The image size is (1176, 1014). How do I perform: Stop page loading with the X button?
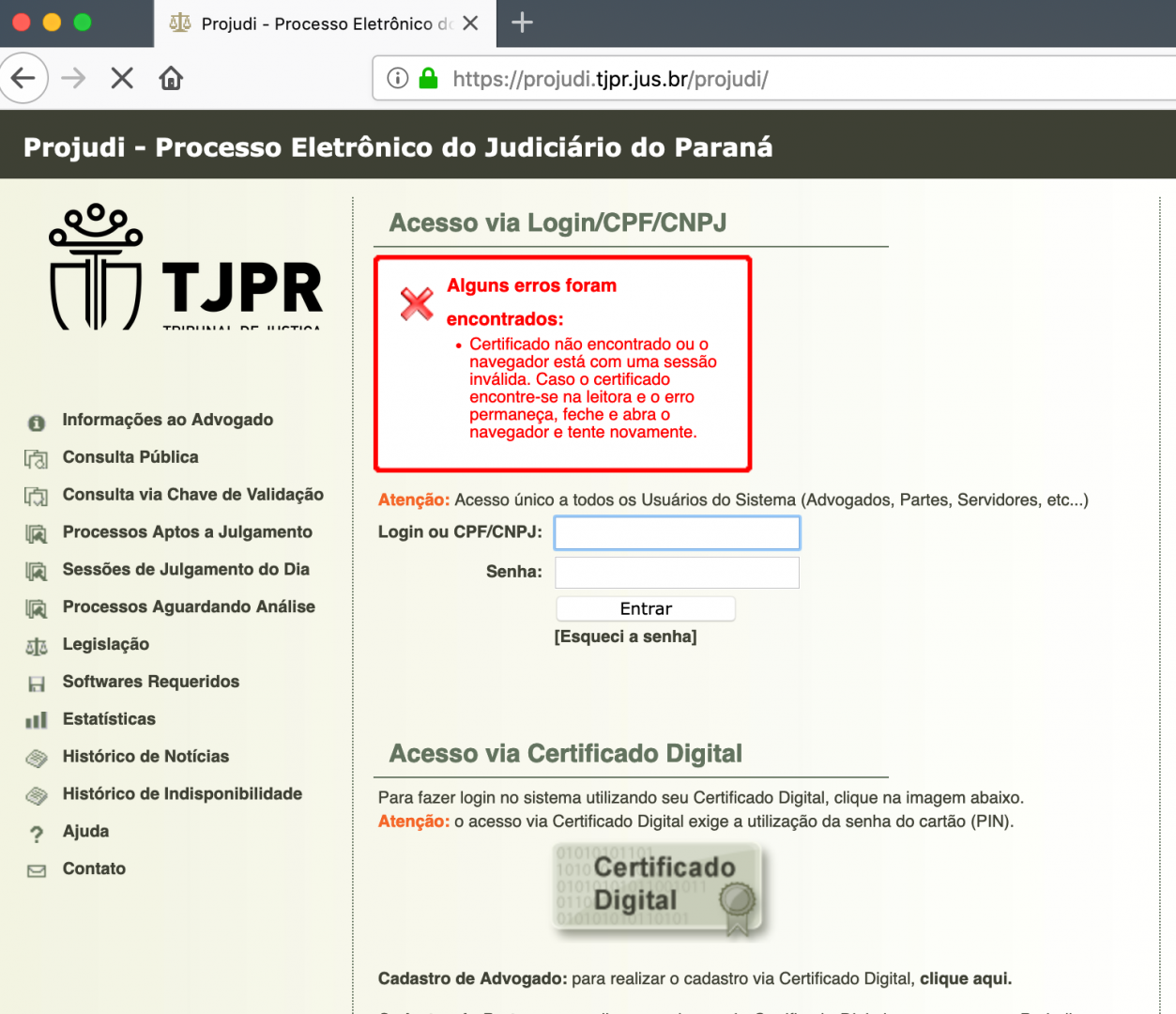pos(122,78)
